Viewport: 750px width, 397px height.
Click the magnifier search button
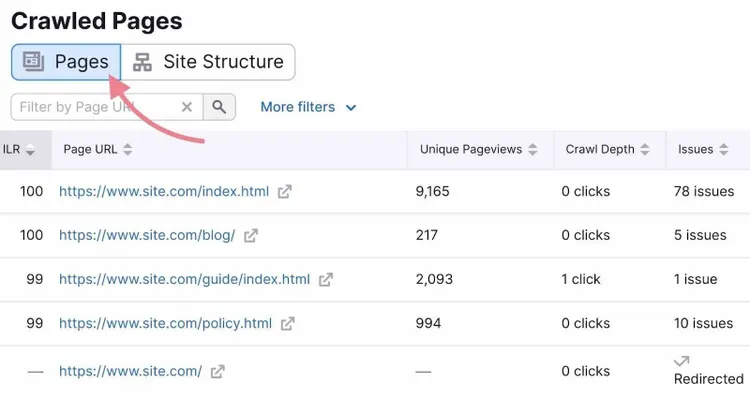click(x=219, y=107)
